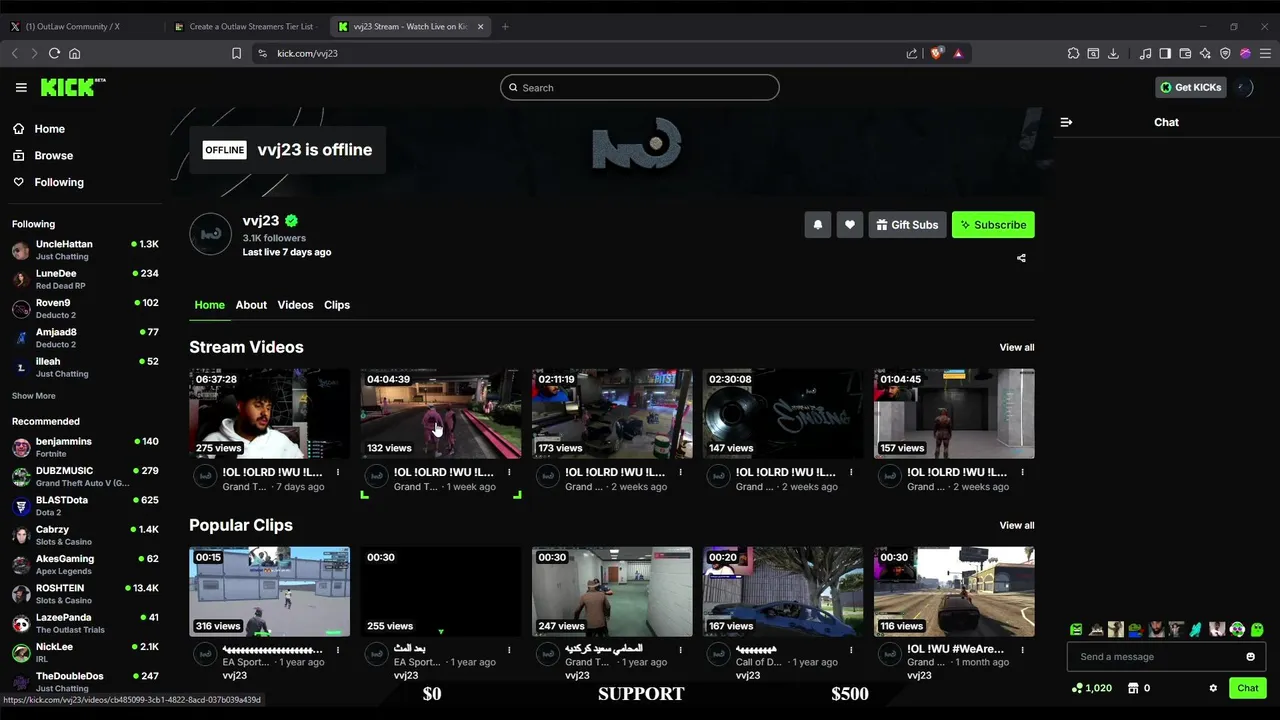Open the Kick hamburger sidebar menu
The height and width of the screenshot is (720, 1280).
(x=21, y=88)
